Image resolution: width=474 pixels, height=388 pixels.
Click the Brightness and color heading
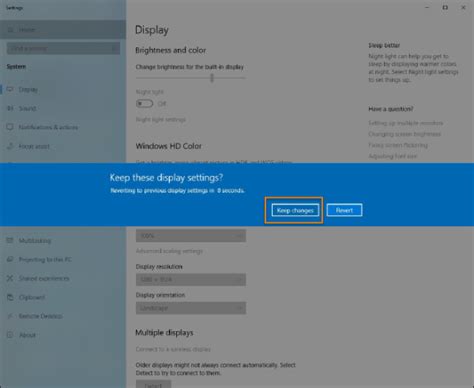(x=170, y=50)
